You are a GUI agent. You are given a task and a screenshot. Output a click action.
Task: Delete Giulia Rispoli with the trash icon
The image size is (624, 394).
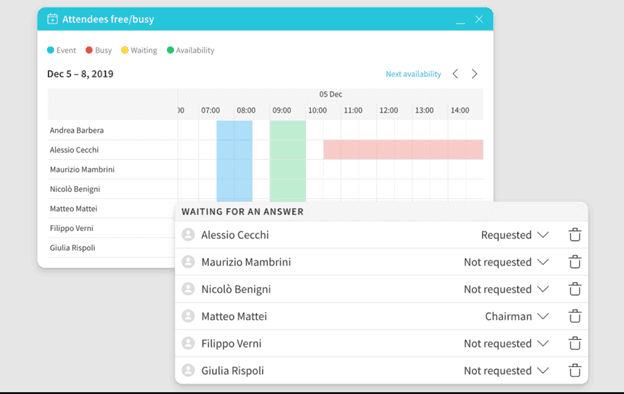pyautogui.click(x=574, y=370)
